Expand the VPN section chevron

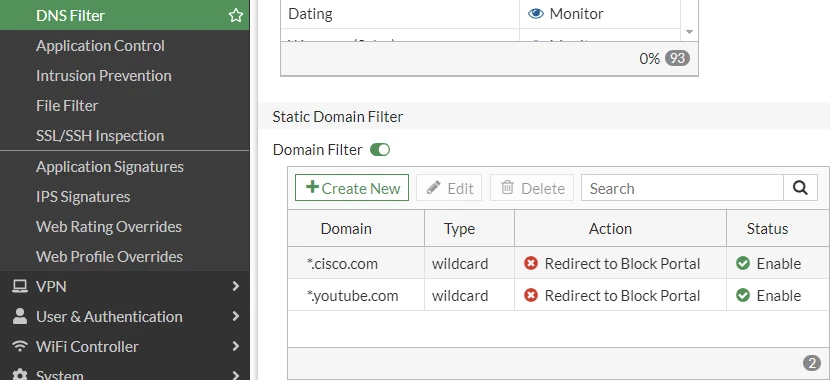pos(236,286)
